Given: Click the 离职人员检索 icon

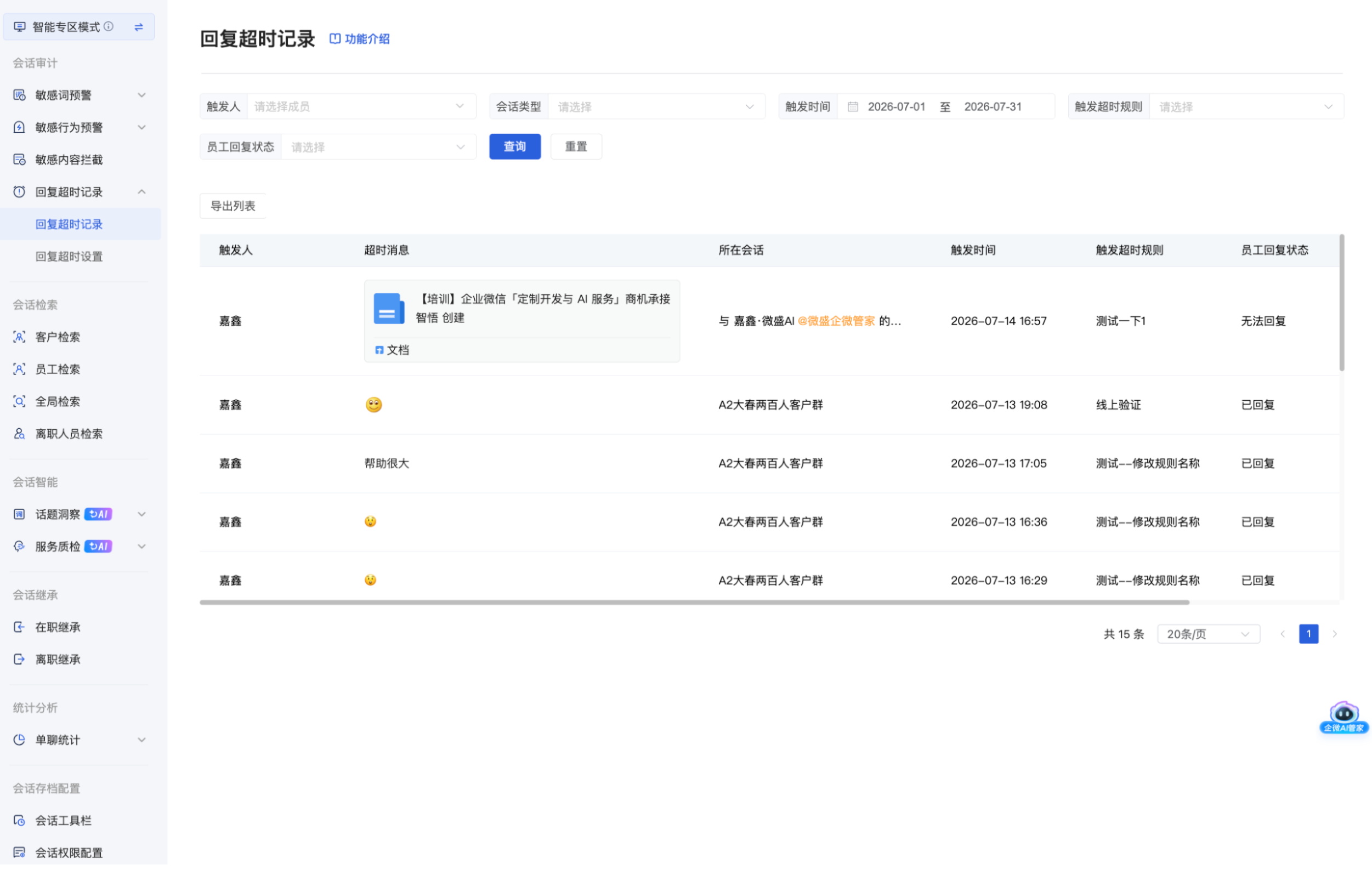Looking at the screenshot, I should [x=19, y=434].
